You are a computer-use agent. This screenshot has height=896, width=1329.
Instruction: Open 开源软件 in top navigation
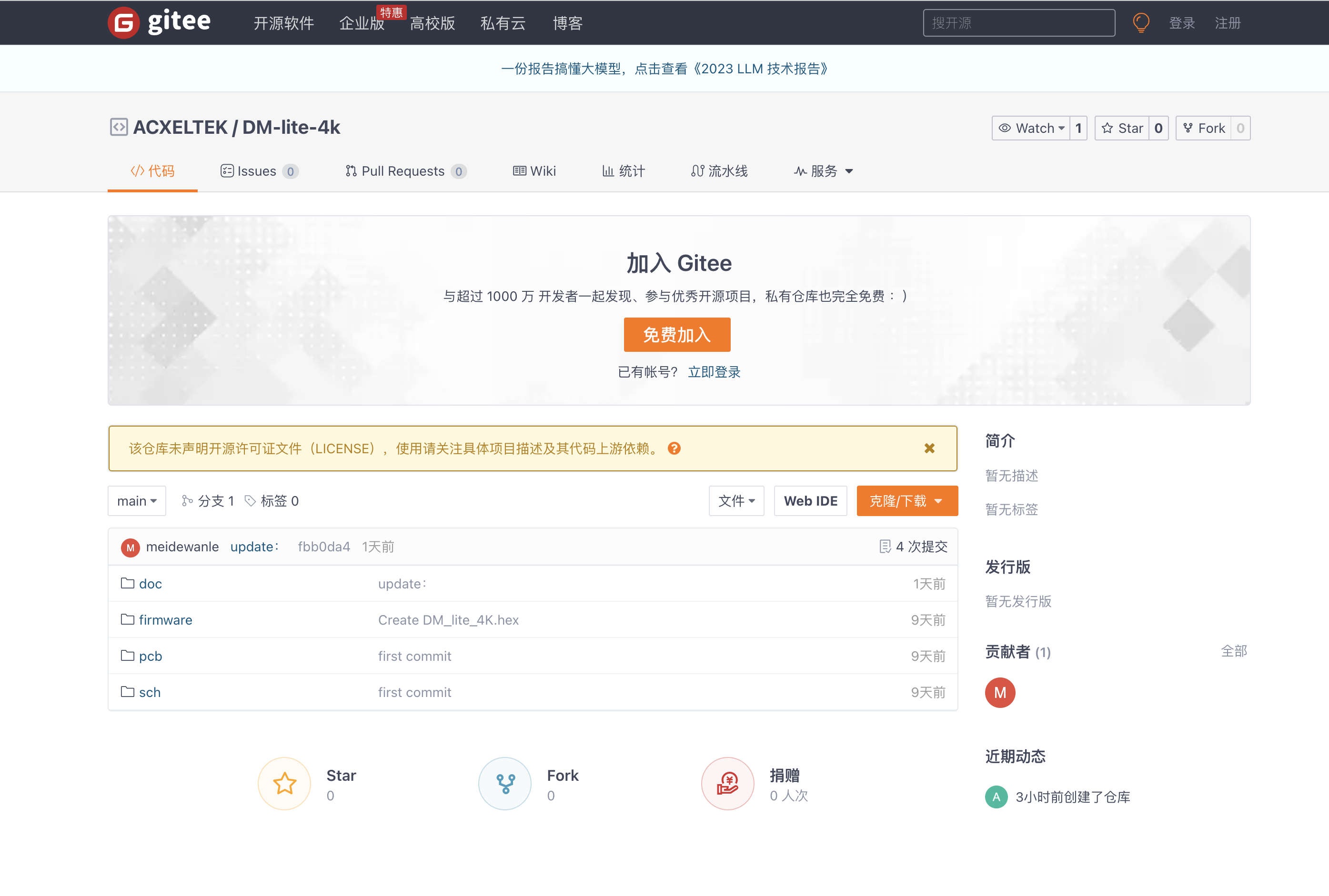(283, 23)
